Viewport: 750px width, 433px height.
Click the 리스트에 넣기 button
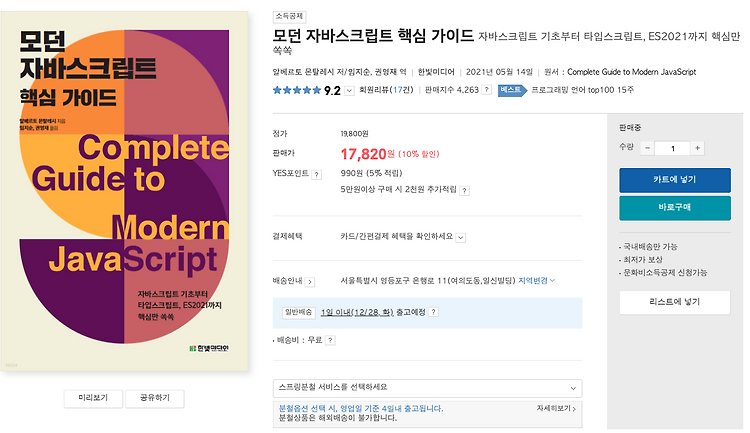675,302
